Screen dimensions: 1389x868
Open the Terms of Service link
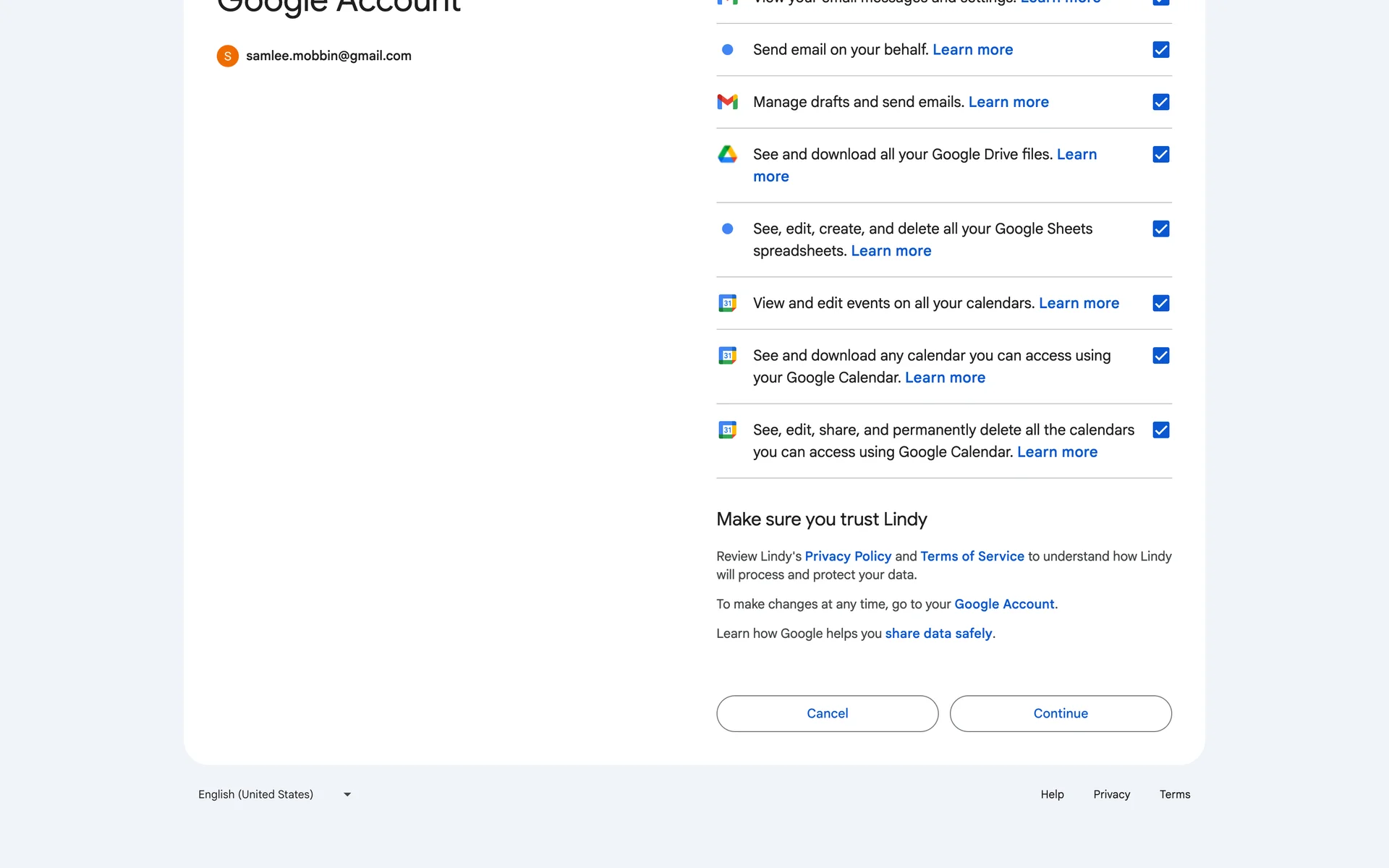click(x=972, y=556)
